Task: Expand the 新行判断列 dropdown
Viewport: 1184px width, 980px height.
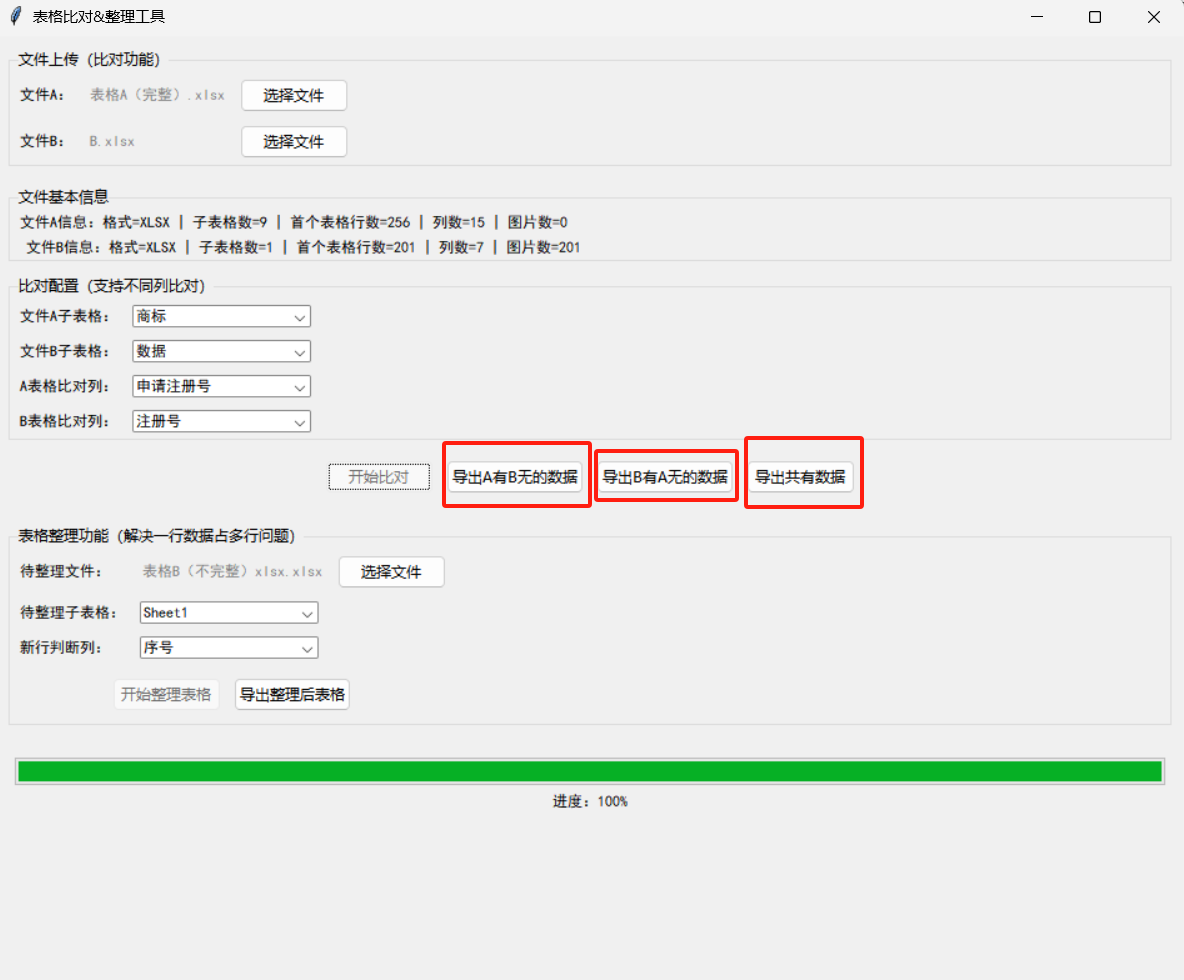Action: 229,648
